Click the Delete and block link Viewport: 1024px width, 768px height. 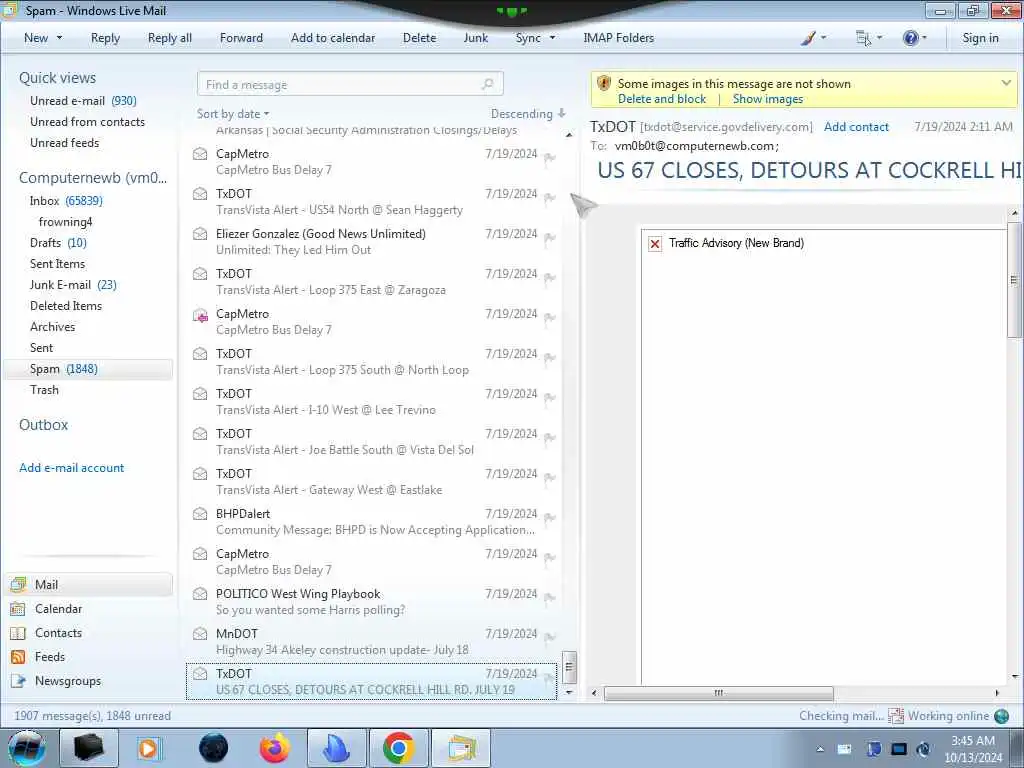coord(662,99)
